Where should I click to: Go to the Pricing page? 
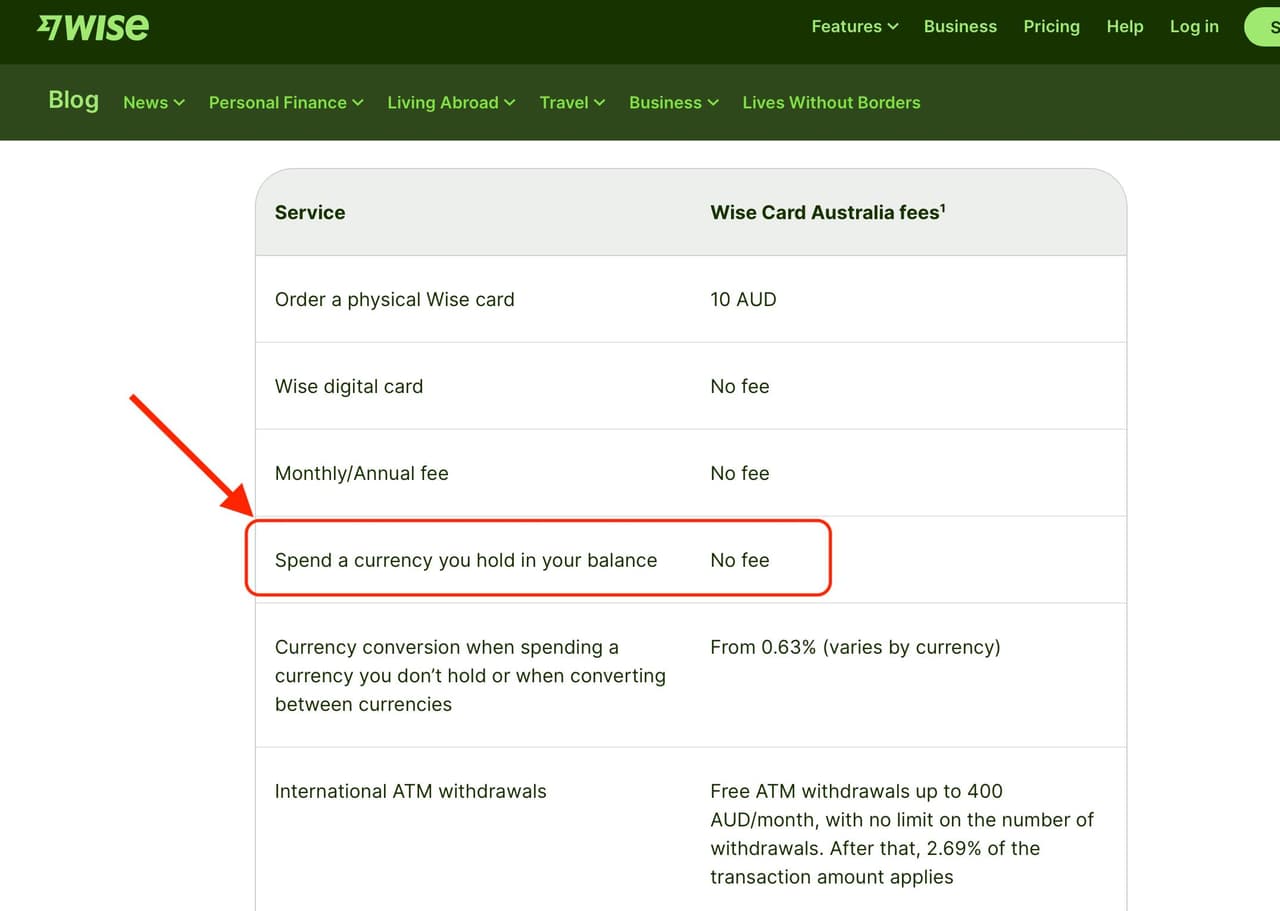[x=1051, y=27]
